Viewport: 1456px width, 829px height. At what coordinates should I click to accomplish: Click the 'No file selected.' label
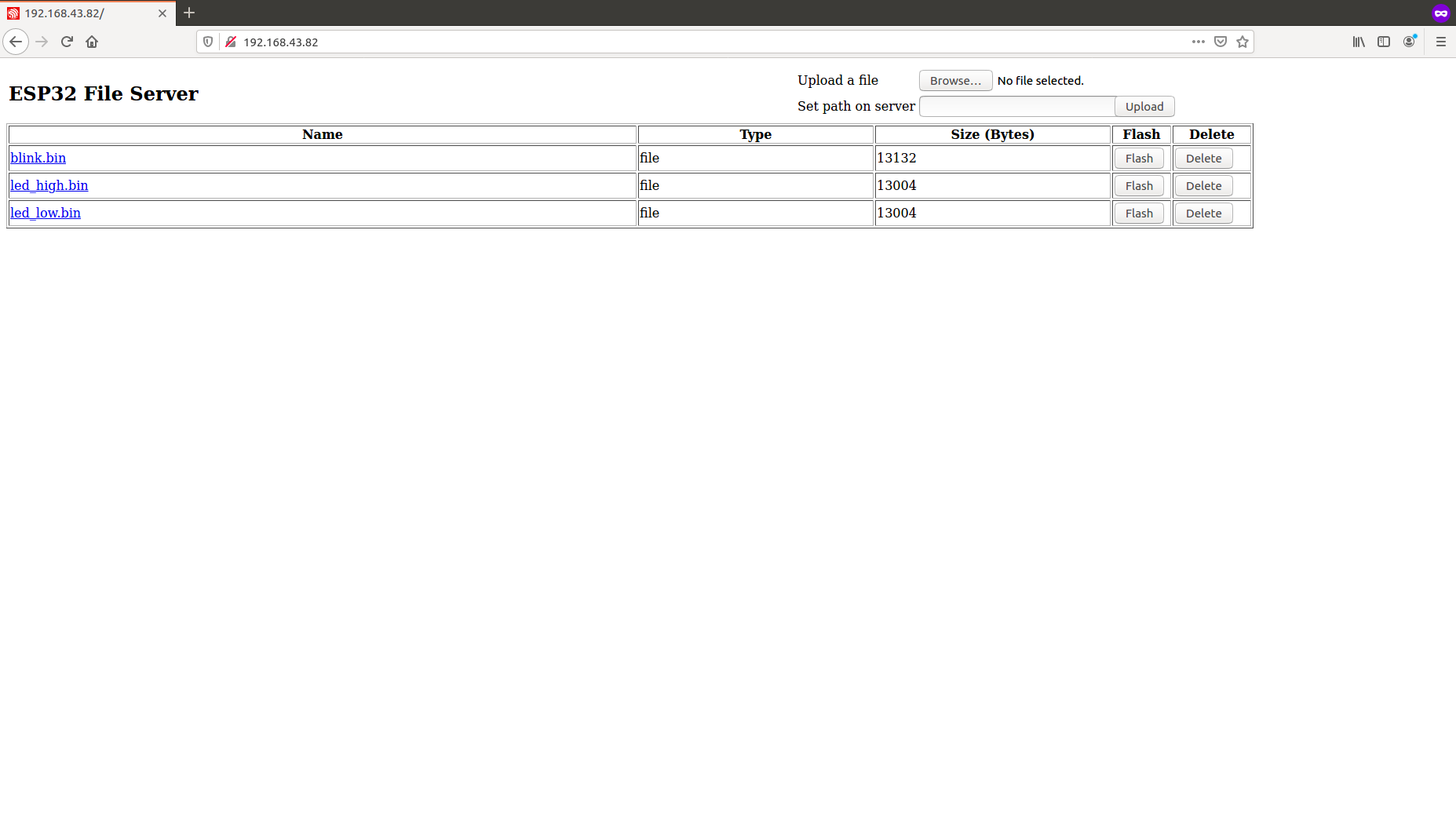1040,81
